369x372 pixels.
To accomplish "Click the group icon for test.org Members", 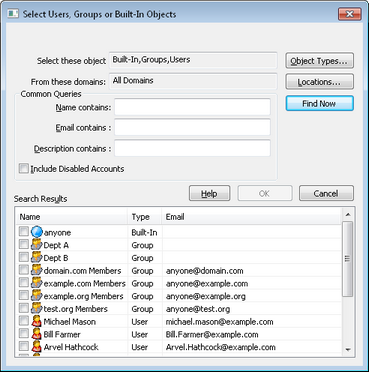I will (x=37, y=308).
